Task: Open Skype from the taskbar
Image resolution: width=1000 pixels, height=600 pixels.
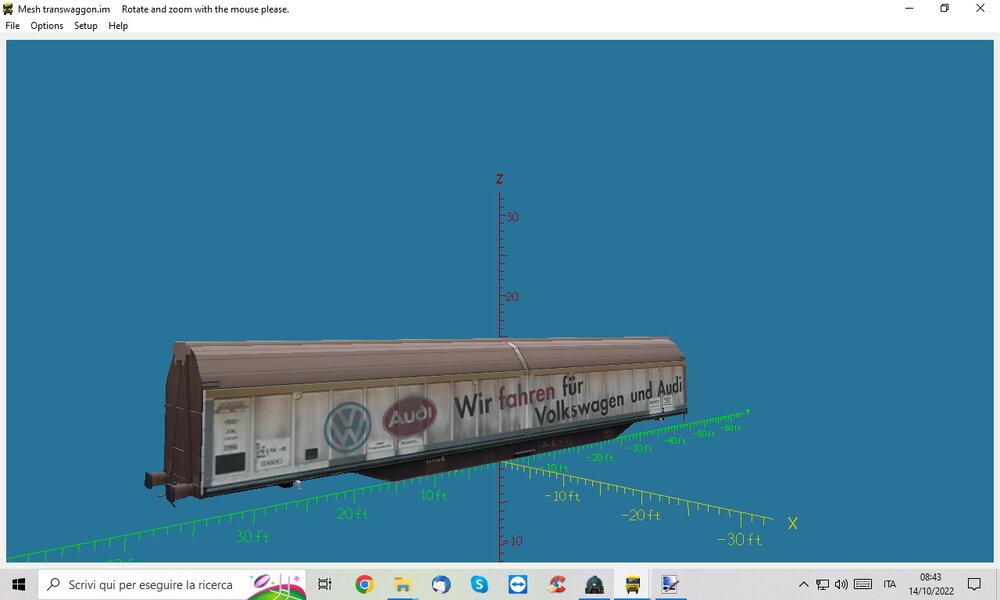Action: 480,584
